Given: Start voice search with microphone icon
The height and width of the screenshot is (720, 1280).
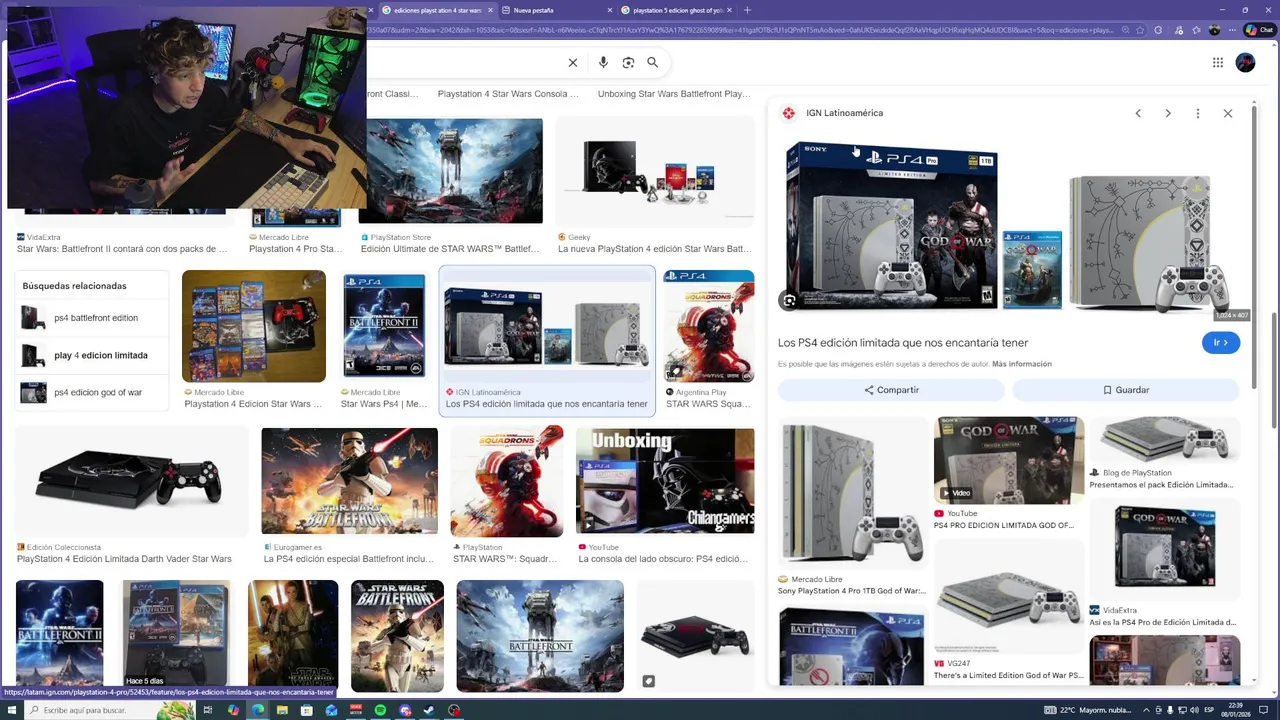Looking at the screenshot, I should tap(603, 62).
